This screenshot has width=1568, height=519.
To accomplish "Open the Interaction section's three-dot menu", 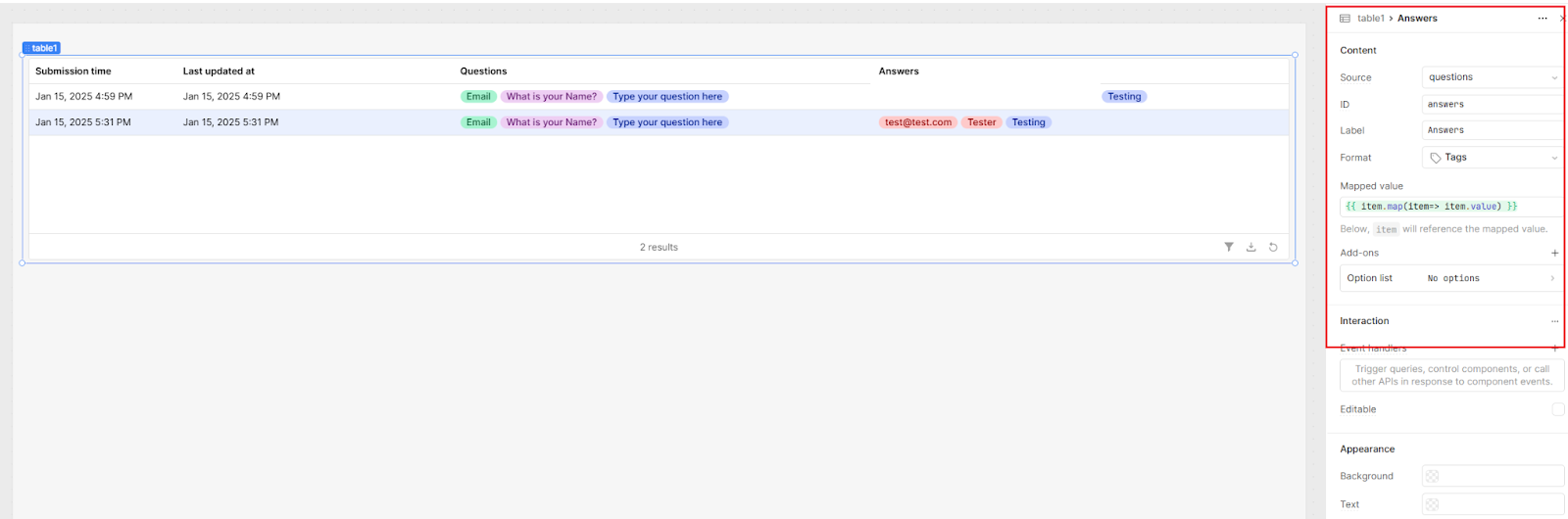I will pos(1554,321).
